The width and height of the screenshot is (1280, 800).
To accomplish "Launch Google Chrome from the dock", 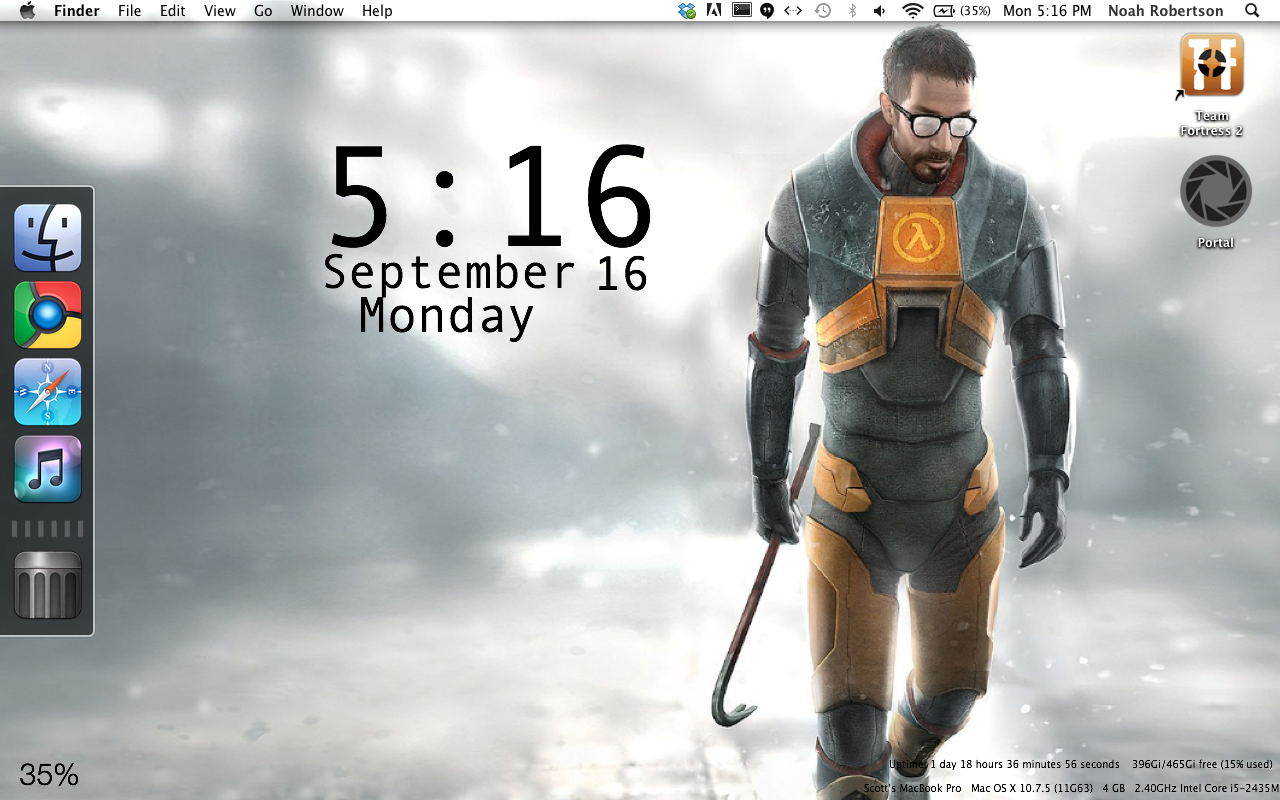I will point(47,315).
